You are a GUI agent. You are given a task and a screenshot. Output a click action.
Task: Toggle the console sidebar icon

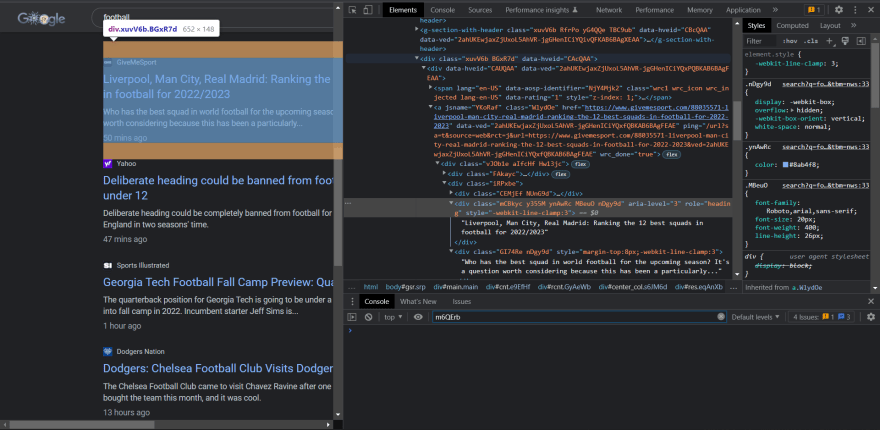point(352,317)
